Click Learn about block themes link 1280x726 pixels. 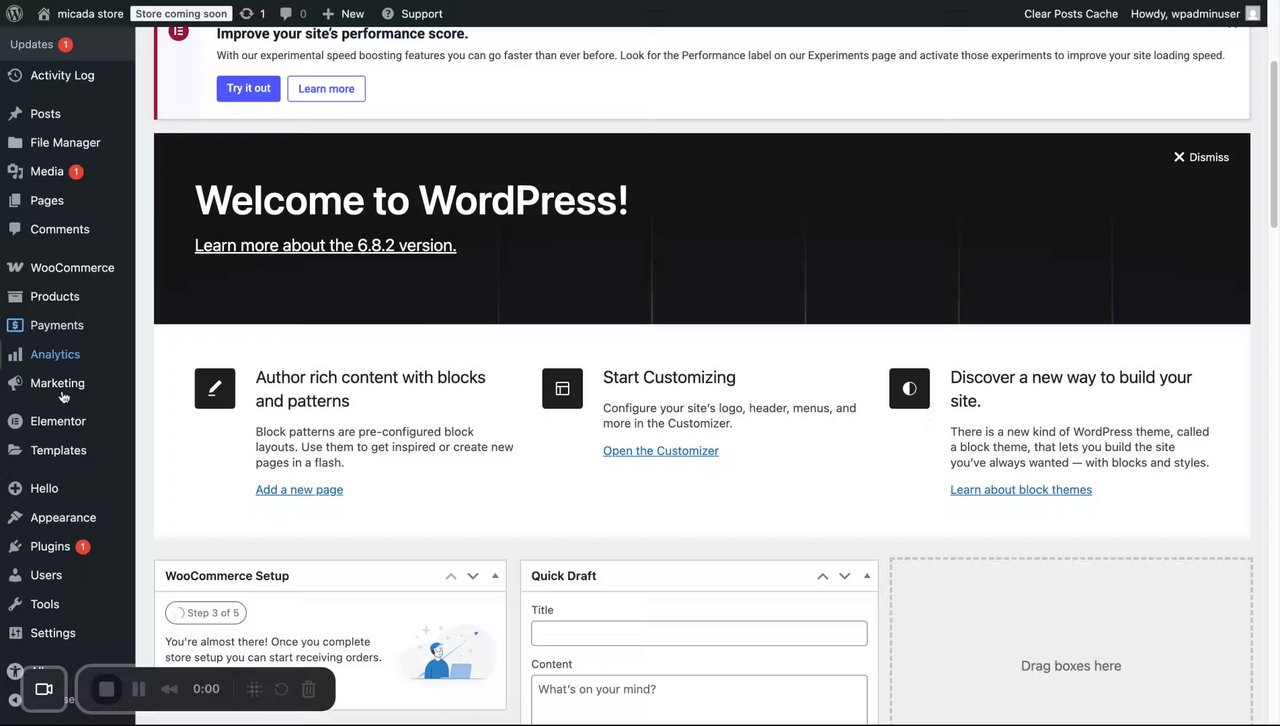click(1021, 489)
